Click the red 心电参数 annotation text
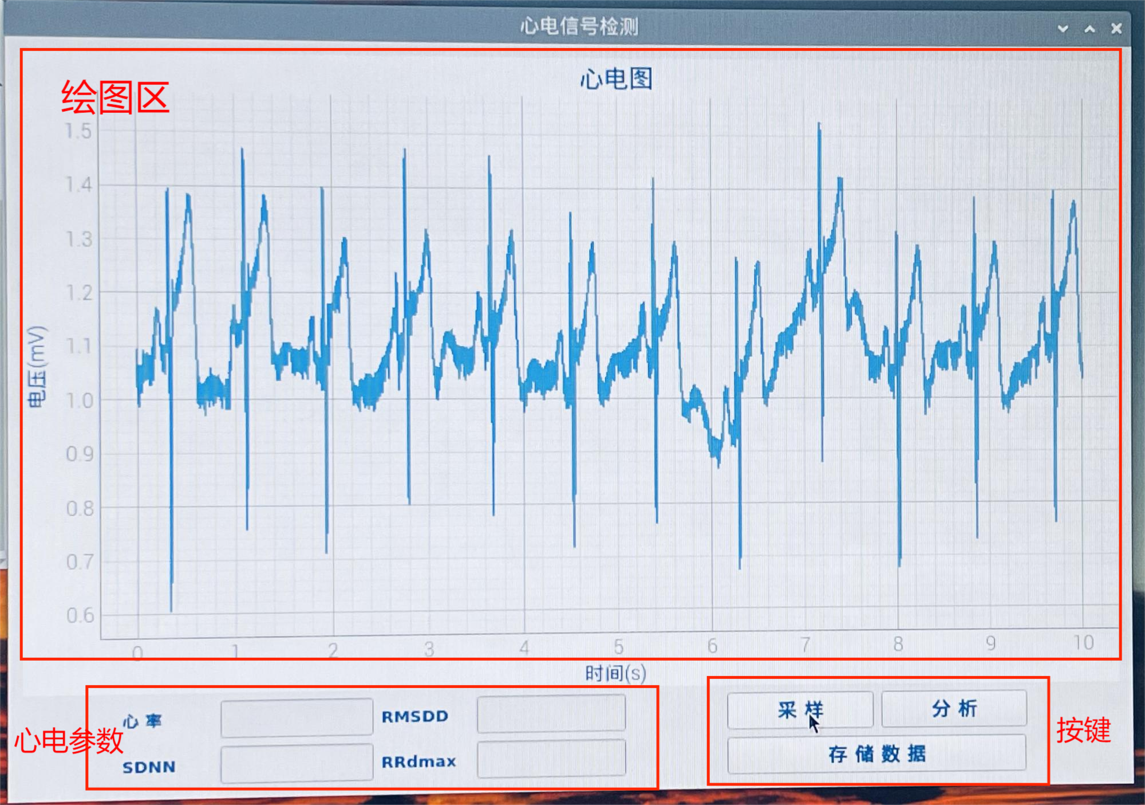This screenshot has width=1145, height=805. [68, 741]
